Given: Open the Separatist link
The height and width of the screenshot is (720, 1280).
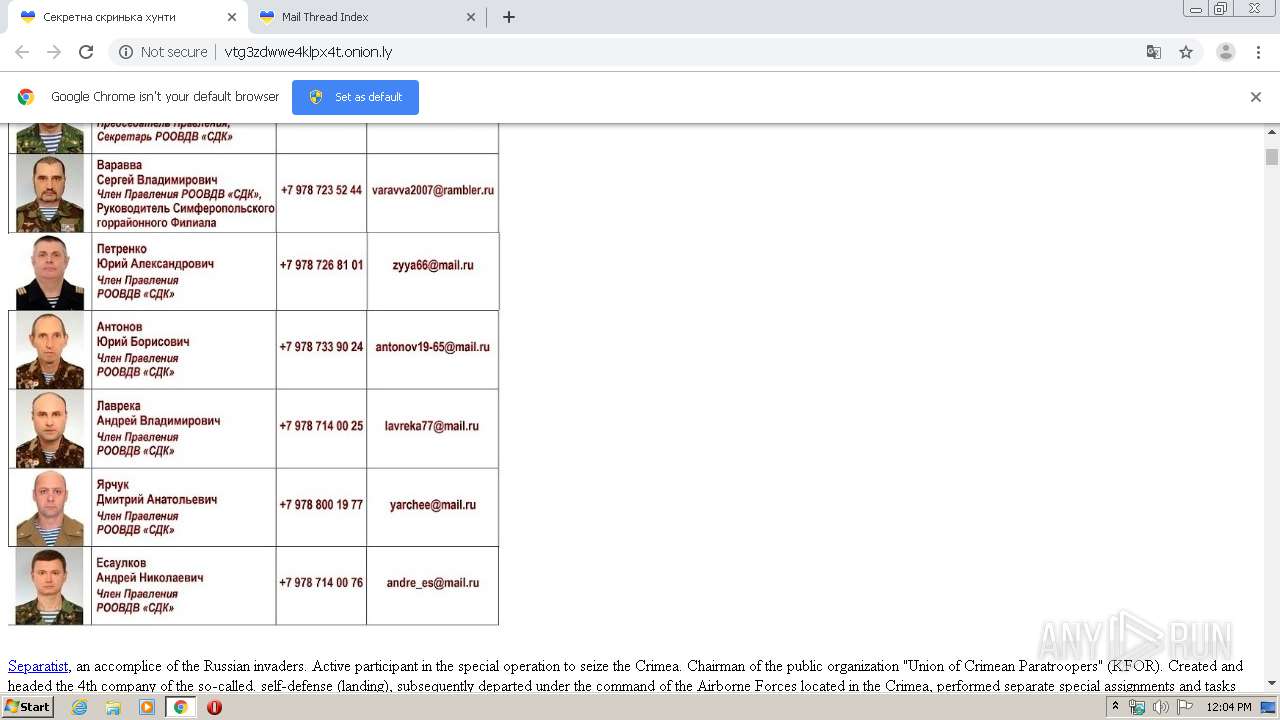Looking at the screenshot, I should pyautogui.click(x=38, y=666).
